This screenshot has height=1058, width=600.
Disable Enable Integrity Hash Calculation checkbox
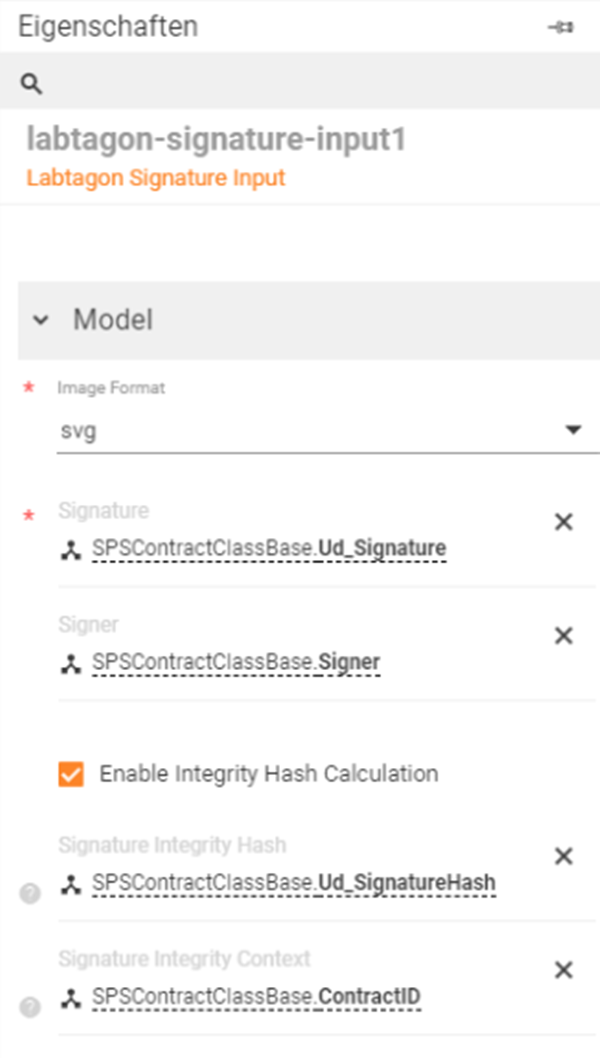pyautogui.click(x=73, y=773)
